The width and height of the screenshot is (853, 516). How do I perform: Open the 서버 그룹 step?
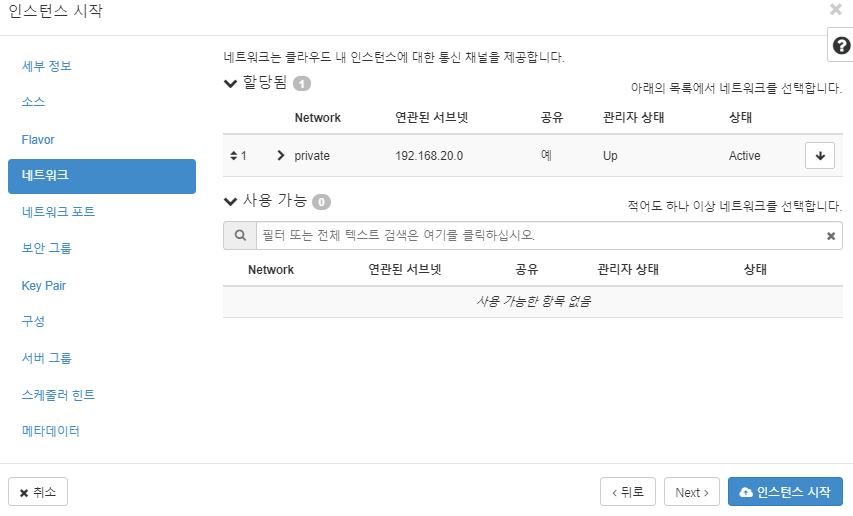point(47,358)
